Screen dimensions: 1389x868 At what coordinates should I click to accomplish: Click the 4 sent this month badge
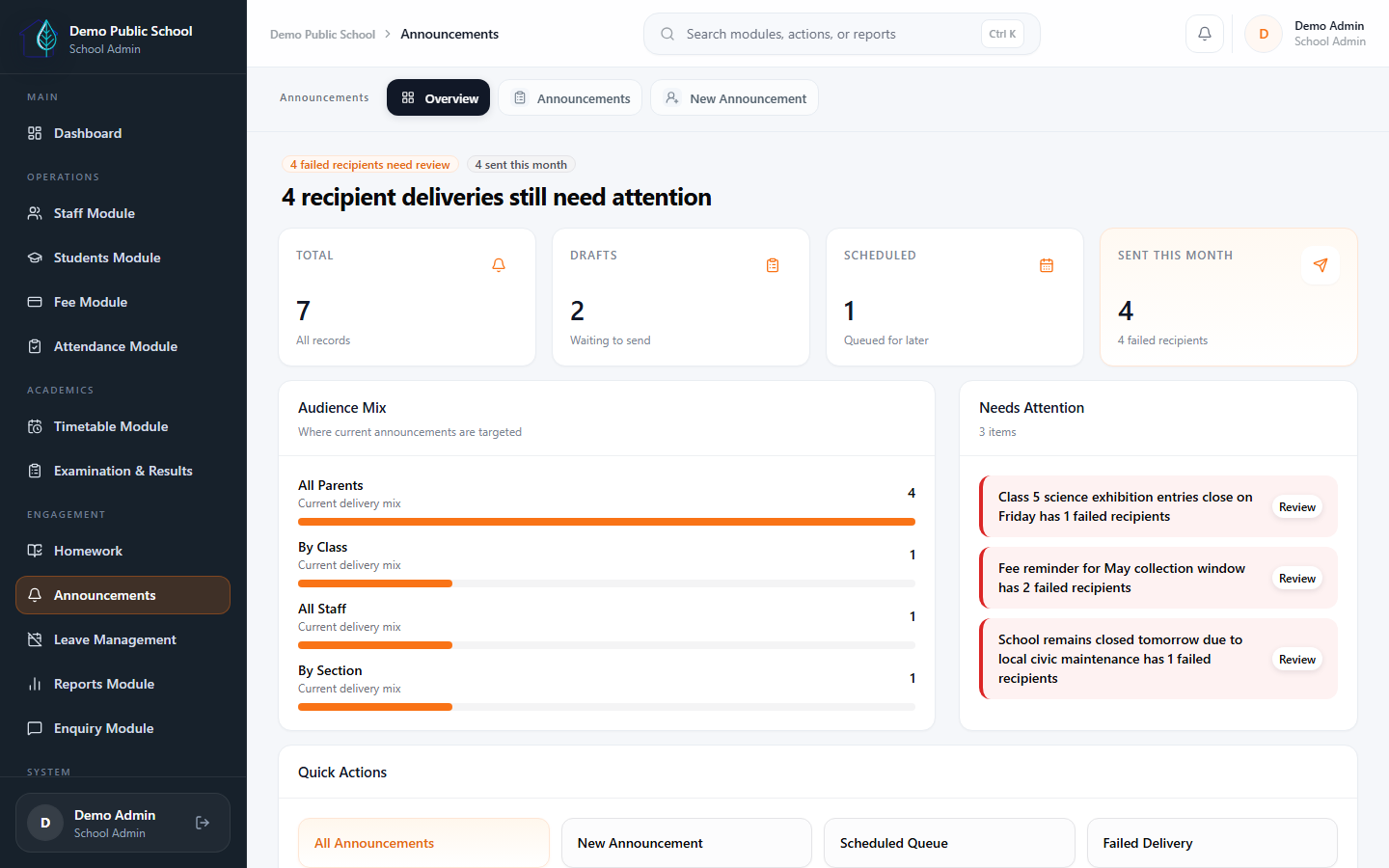[x=521, y=165]
